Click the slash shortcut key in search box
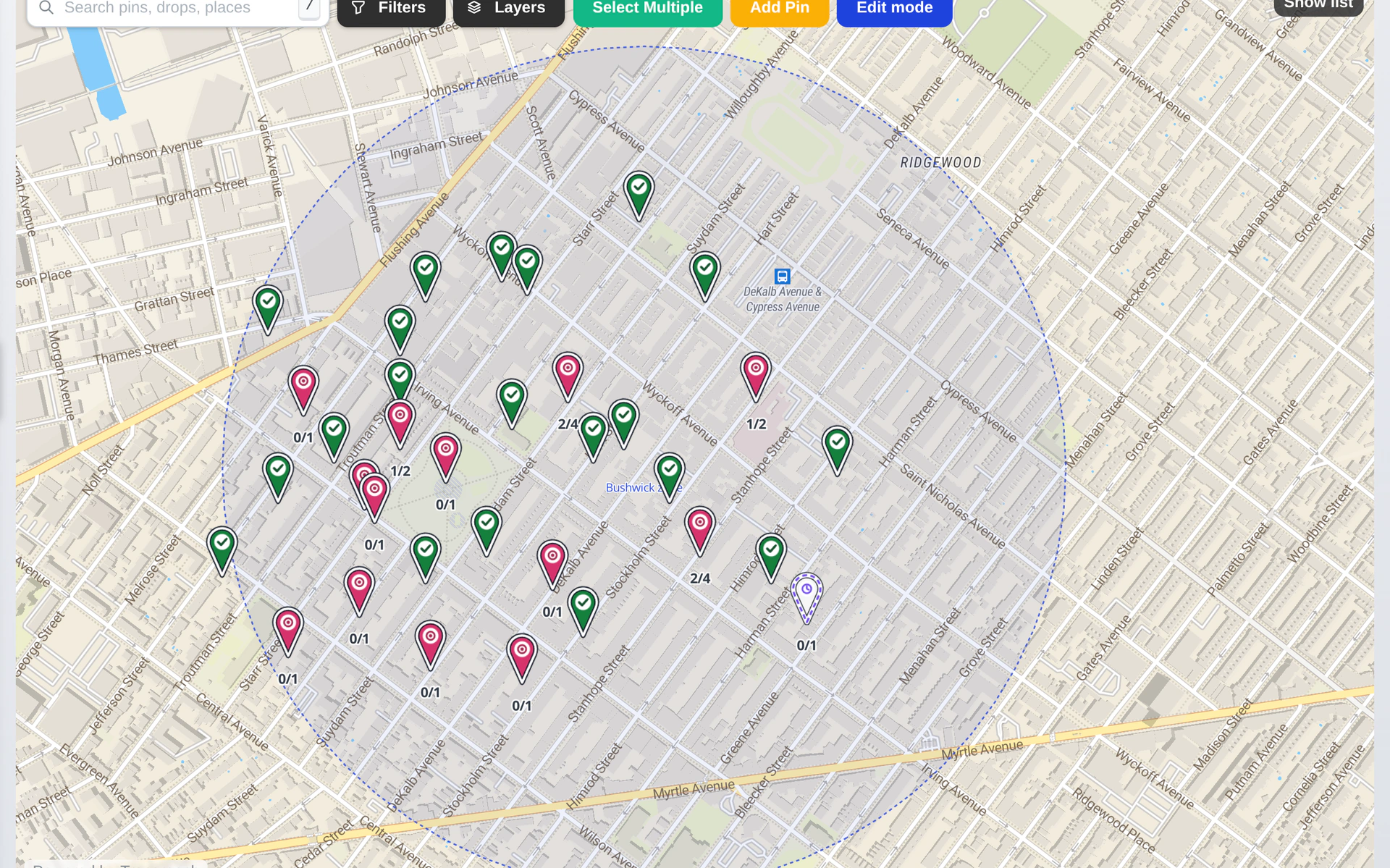 pyautogui.click(x=309, y=7)
